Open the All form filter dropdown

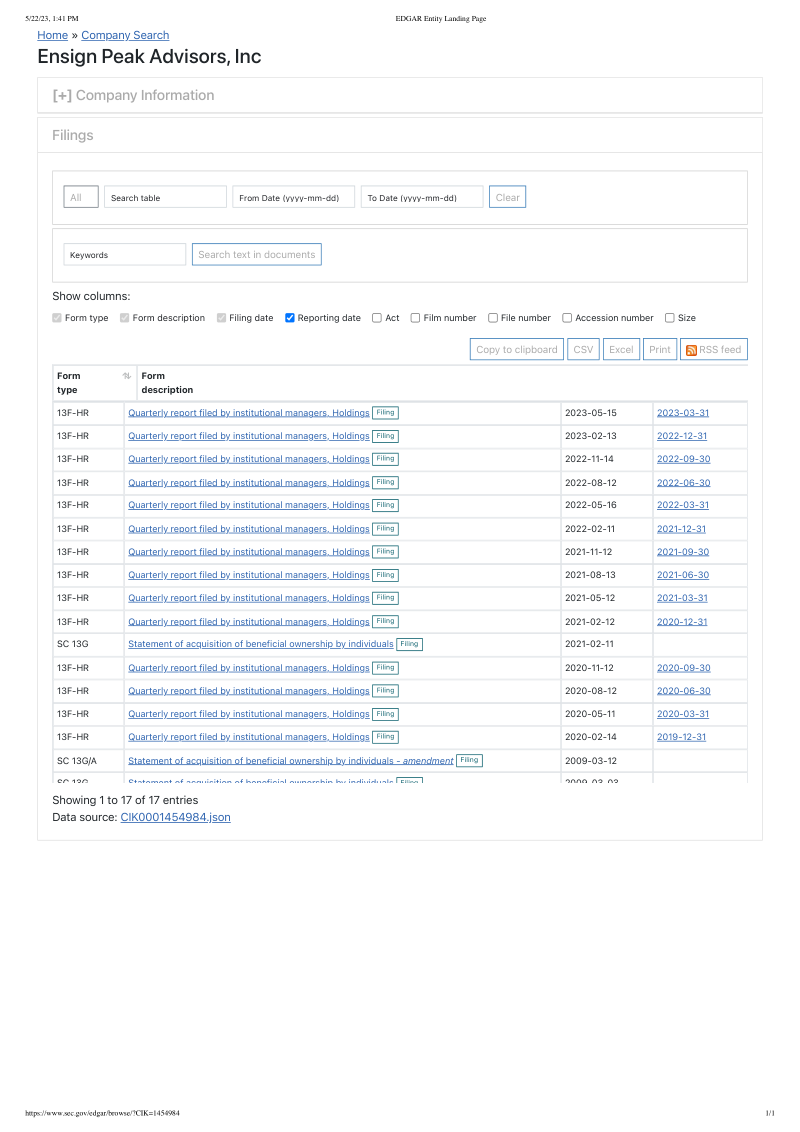(81, 197)
